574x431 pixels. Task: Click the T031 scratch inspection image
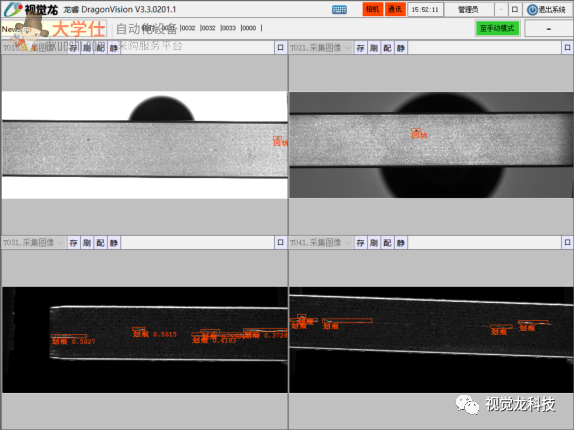coord(145,340)
